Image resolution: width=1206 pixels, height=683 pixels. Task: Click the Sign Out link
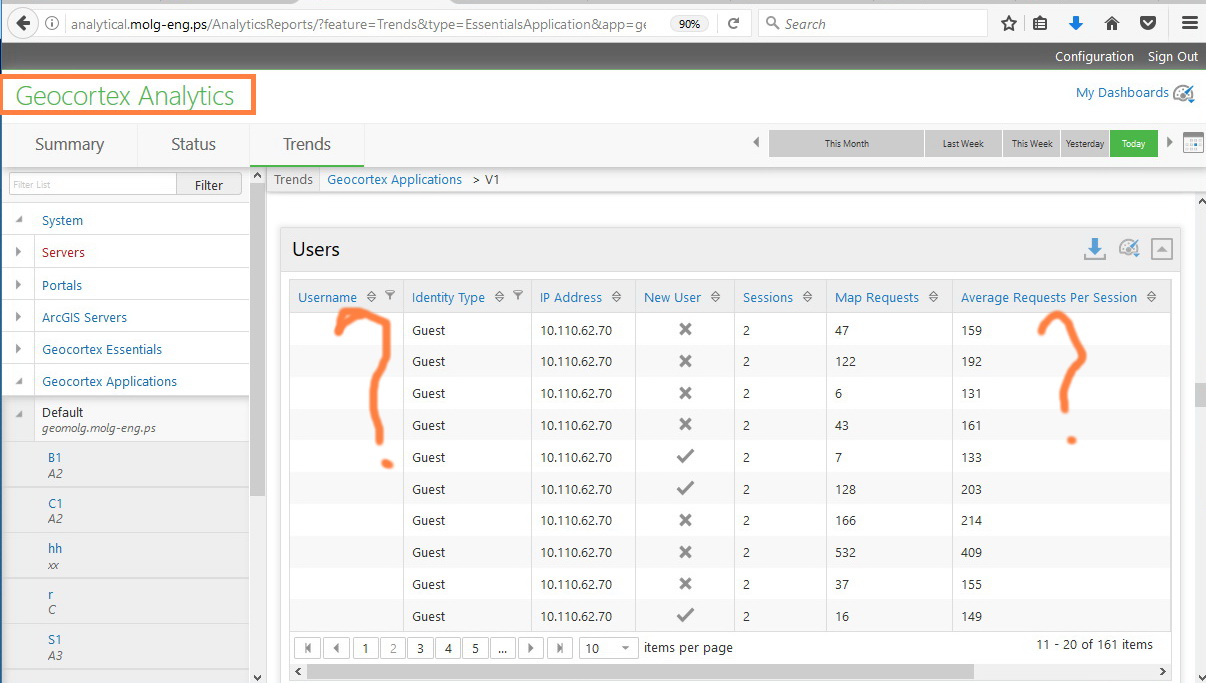(x=1173, y=57)
